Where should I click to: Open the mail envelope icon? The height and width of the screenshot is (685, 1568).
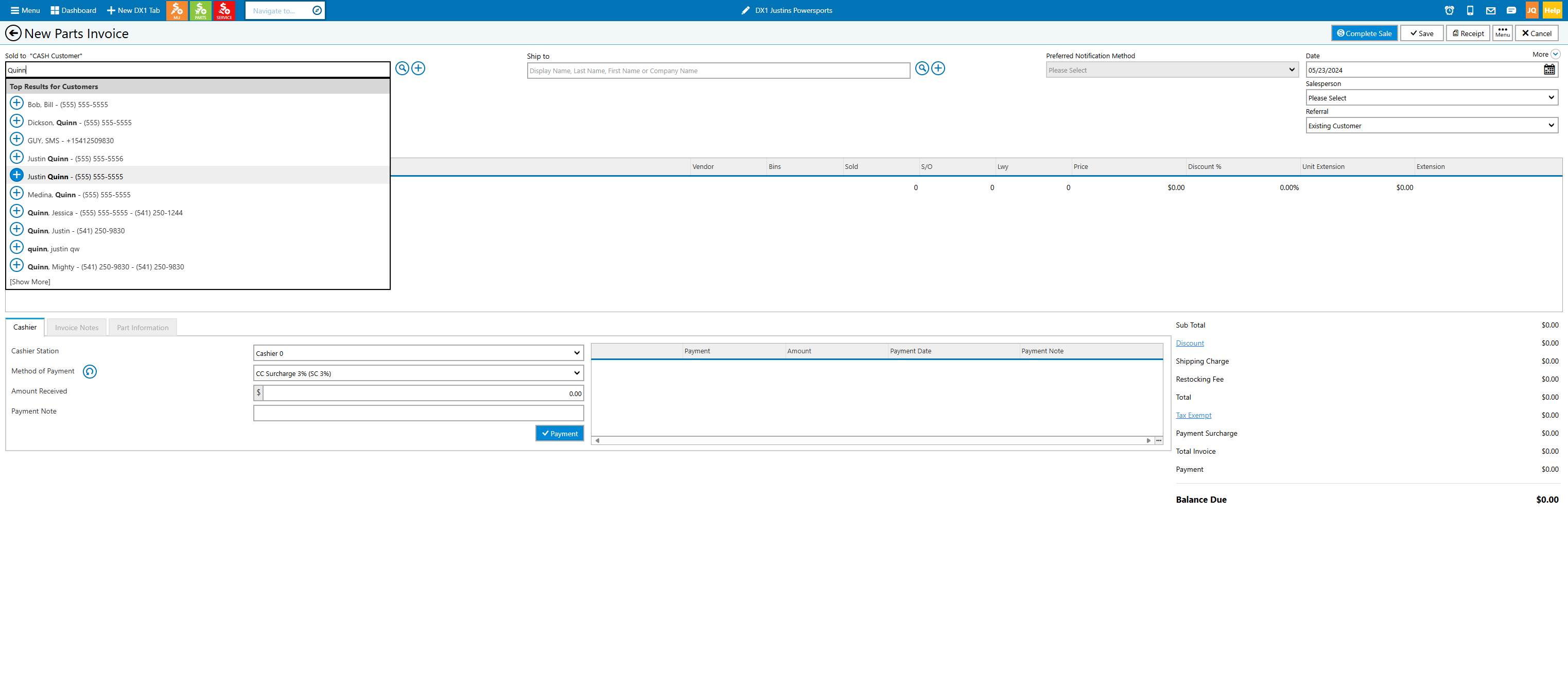1491,10
